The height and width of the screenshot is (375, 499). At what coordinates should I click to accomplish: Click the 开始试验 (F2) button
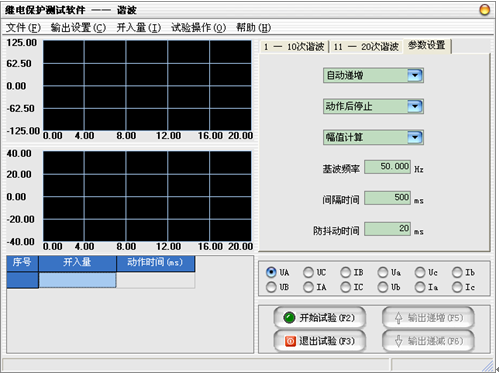[320, 318]
